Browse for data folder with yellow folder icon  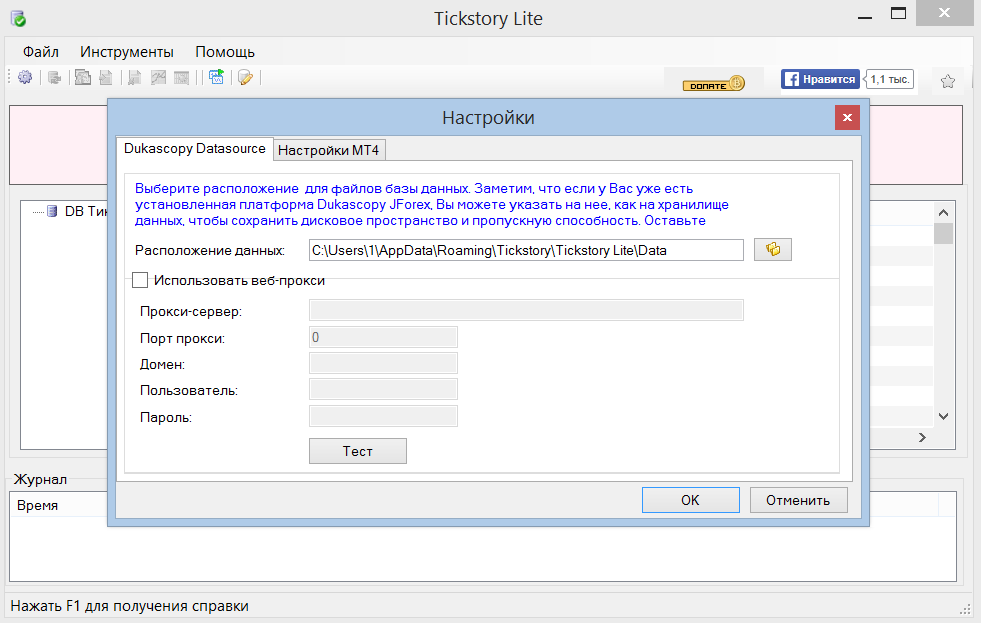(773, 250)
